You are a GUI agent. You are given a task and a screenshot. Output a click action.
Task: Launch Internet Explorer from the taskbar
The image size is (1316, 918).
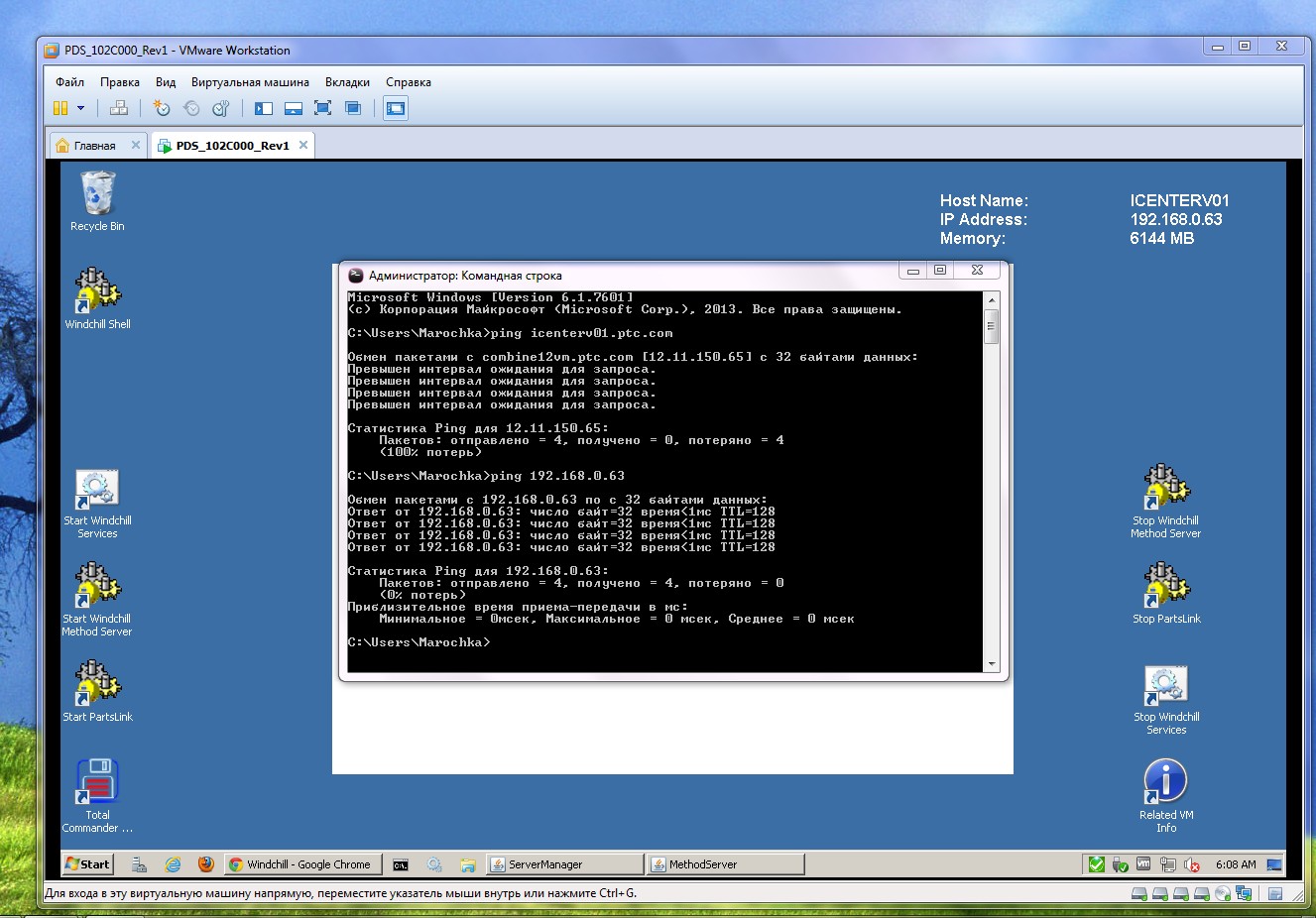[173, 864]
